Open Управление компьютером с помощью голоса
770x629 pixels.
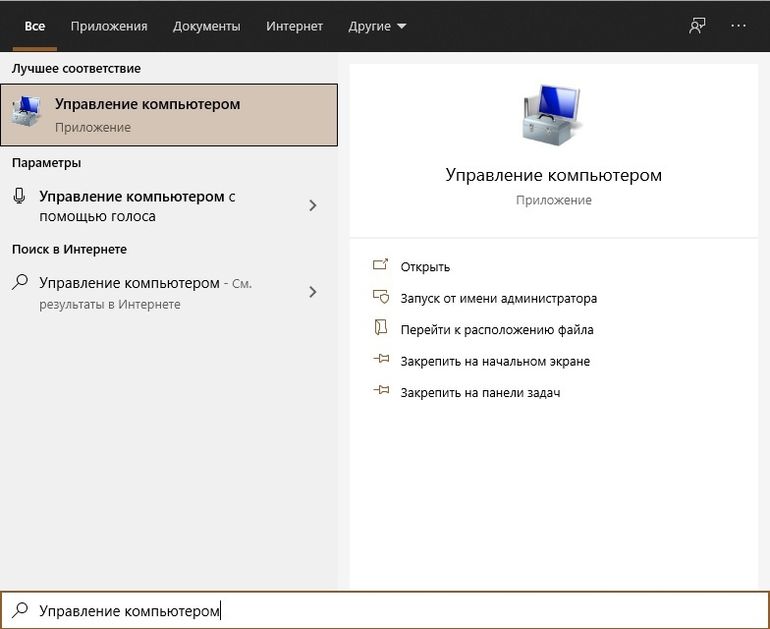click(169, 206)
